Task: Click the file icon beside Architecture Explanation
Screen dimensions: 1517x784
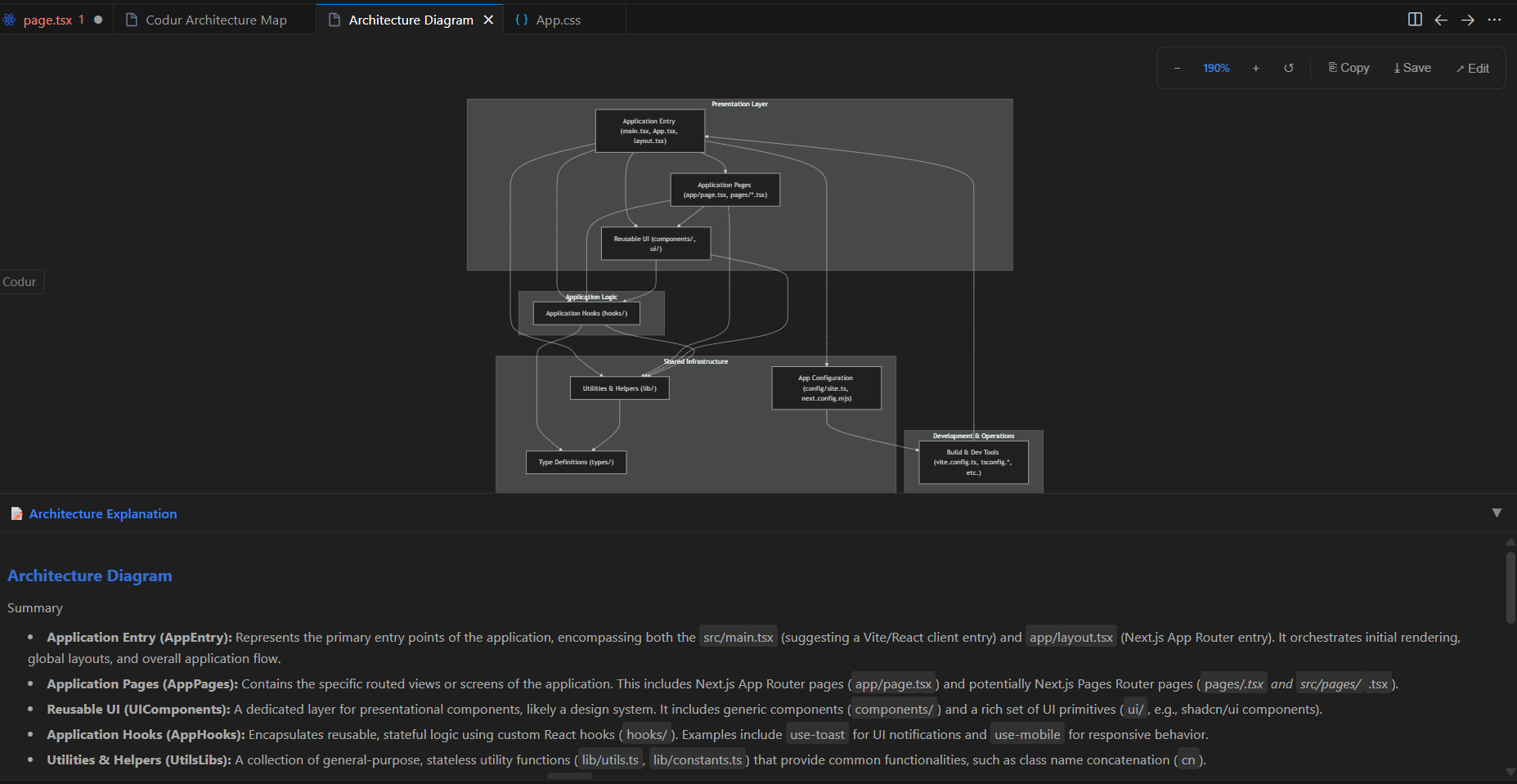Action: (x=17, y=513)
